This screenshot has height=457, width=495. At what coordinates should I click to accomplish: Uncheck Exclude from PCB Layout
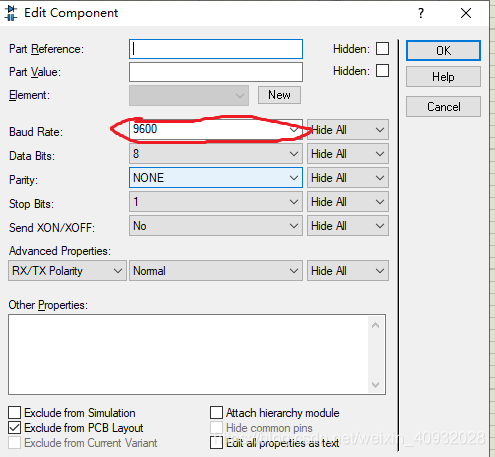14,427
